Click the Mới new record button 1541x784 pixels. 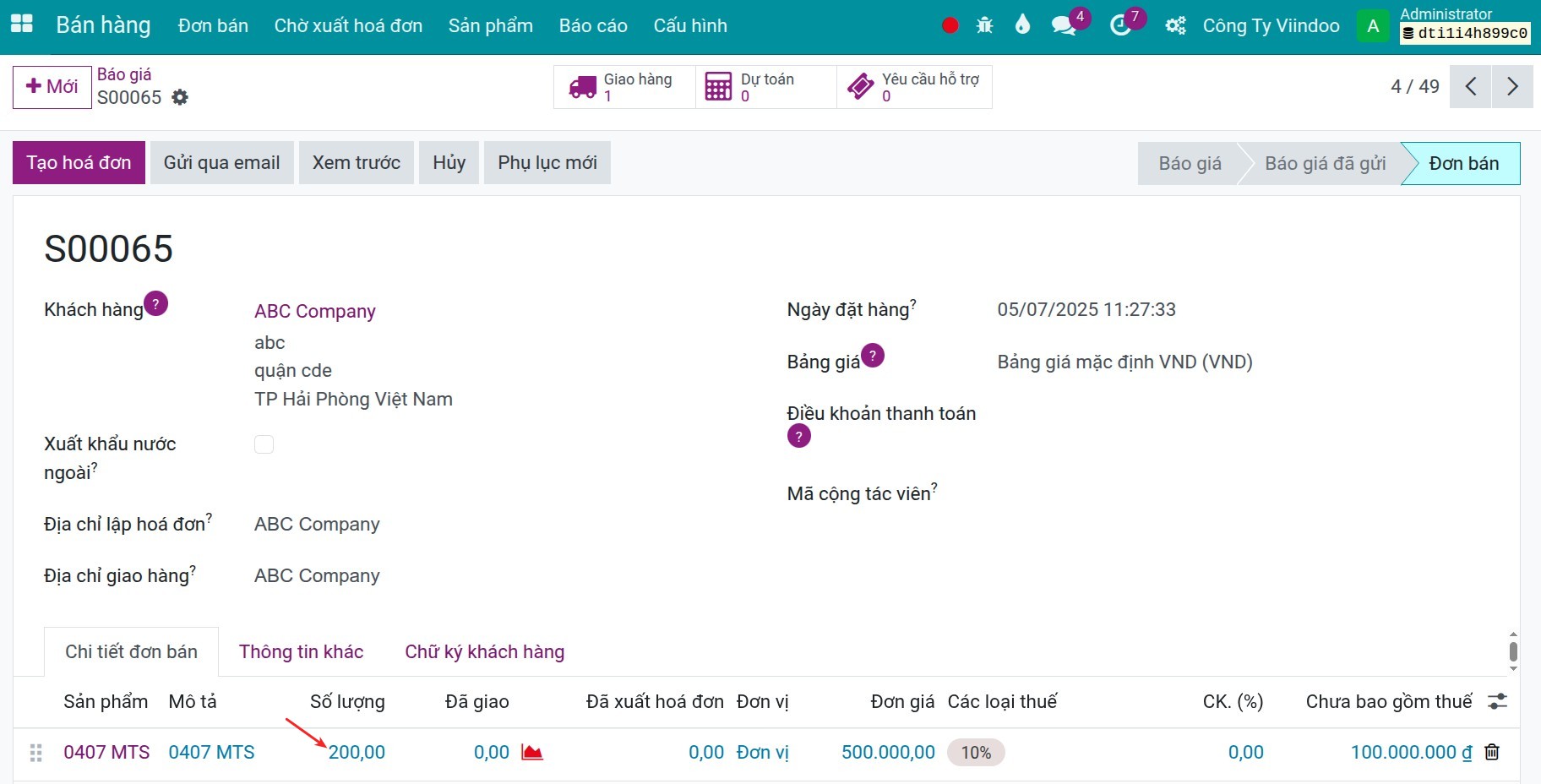tap(52, 87)
